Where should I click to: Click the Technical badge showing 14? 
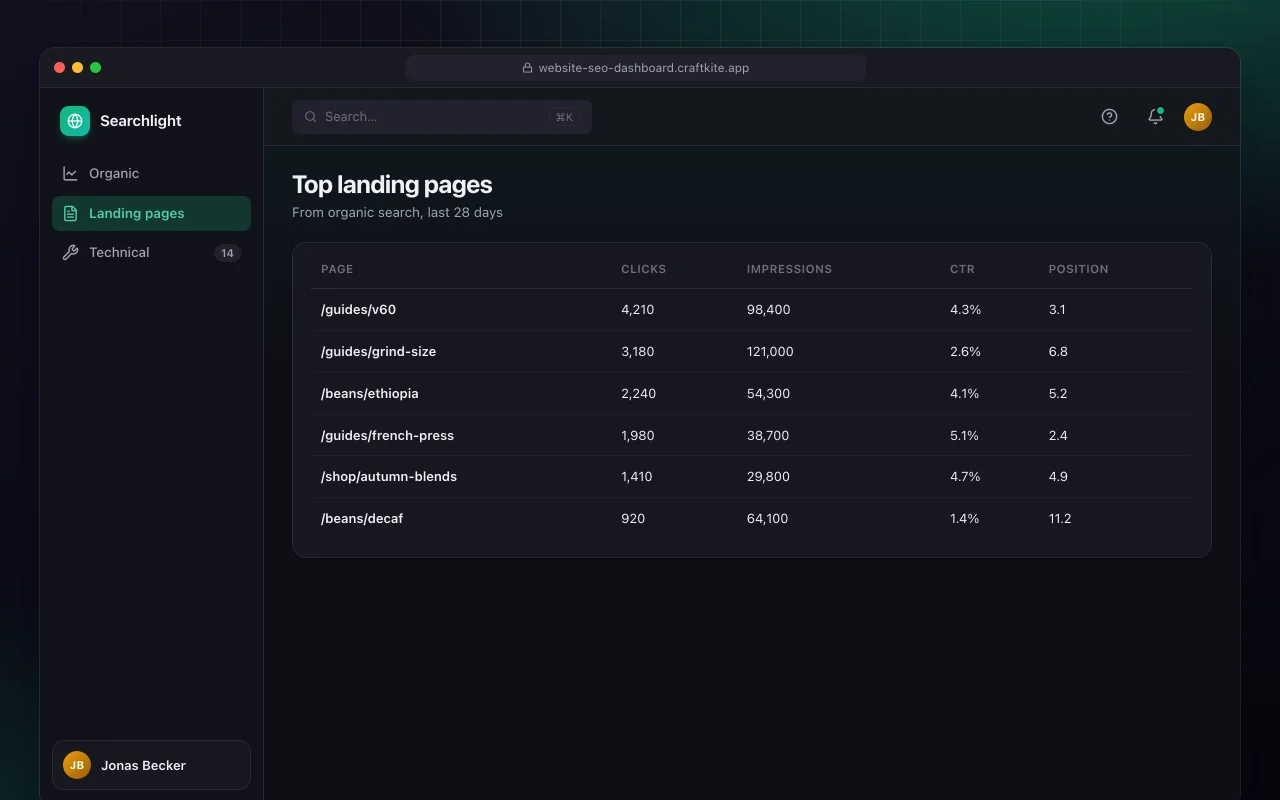pos(227,253)
